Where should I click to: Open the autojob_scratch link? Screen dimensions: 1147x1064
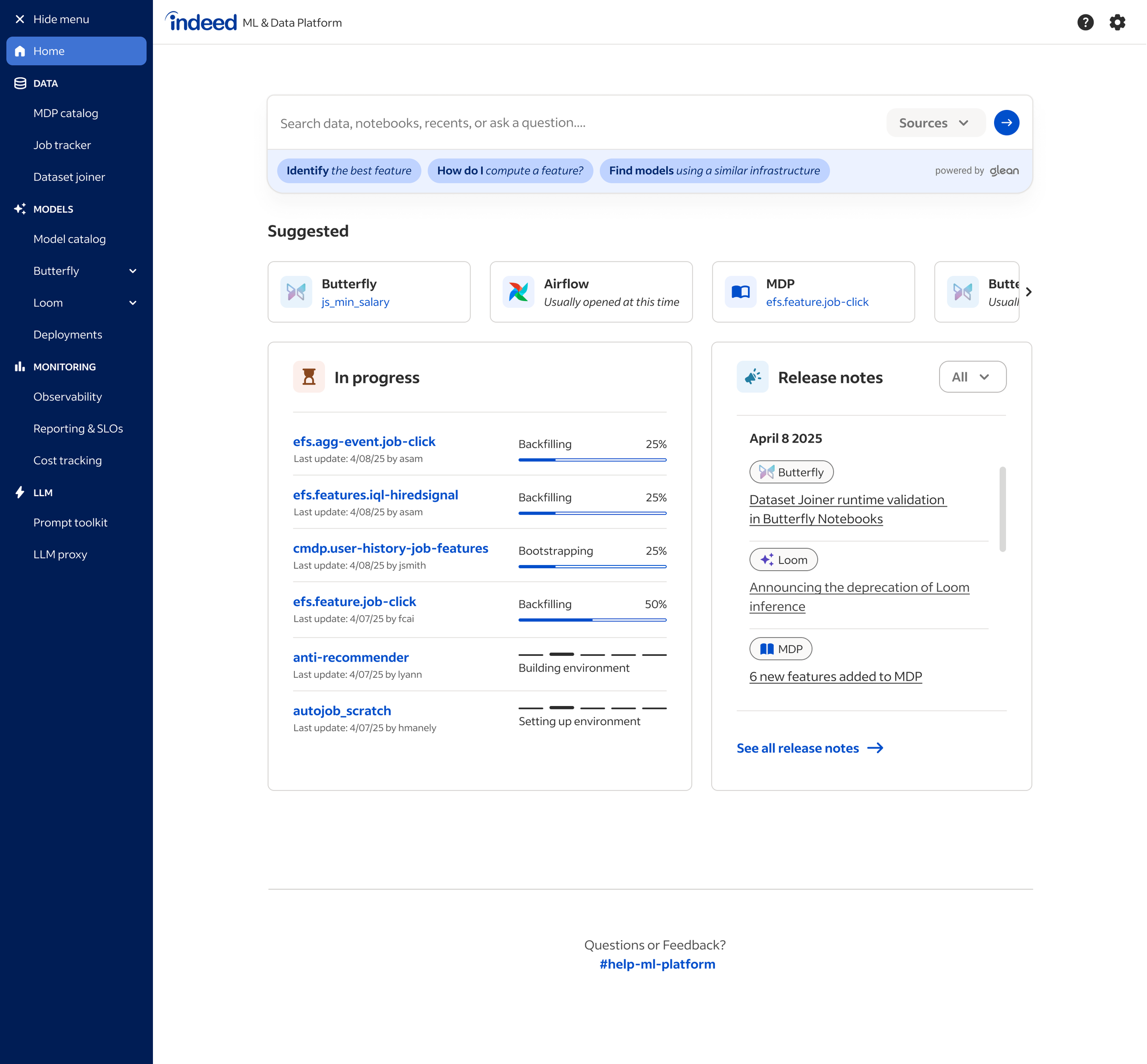[x=342, y=711]
